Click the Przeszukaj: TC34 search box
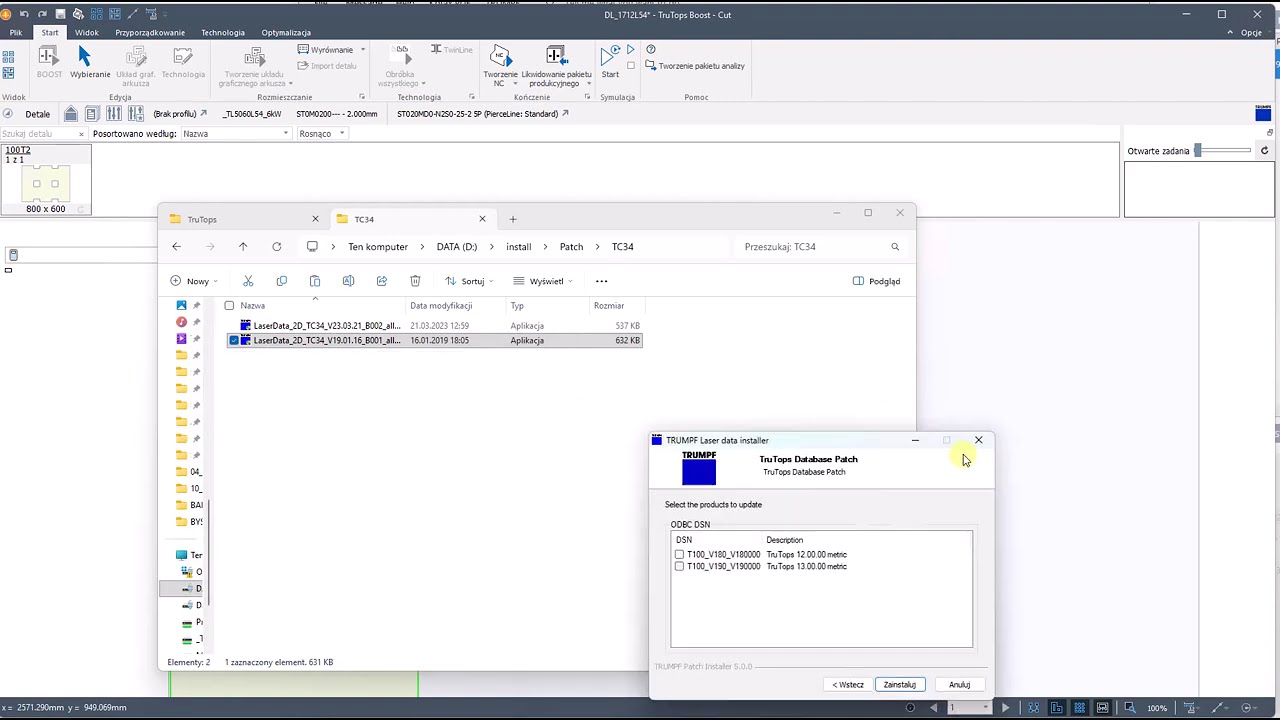The width and height of the screenshot is (1280, 720). [x=820, y=246]
